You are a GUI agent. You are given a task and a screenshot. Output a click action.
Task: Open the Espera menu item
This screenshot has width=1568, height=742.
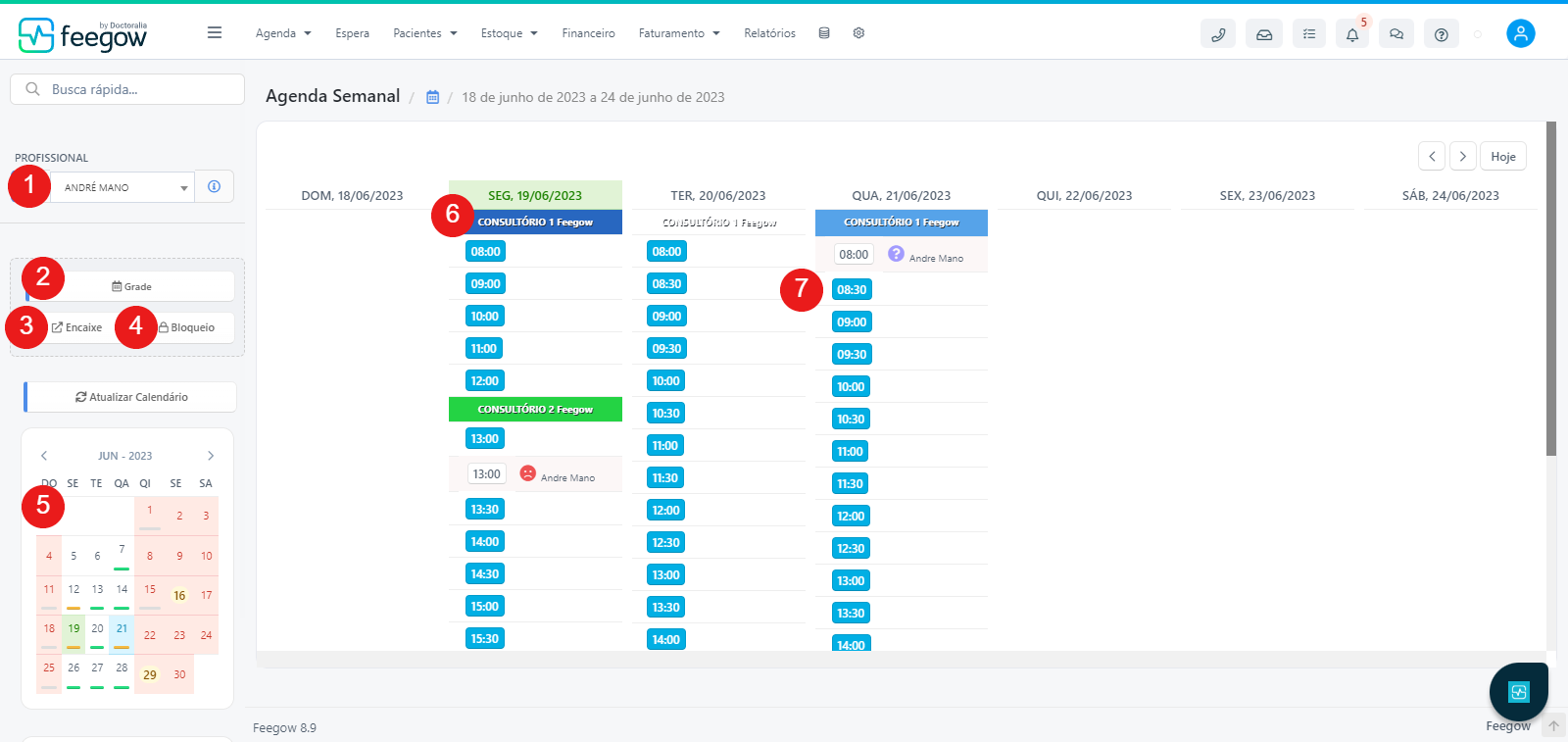(352, 33)
